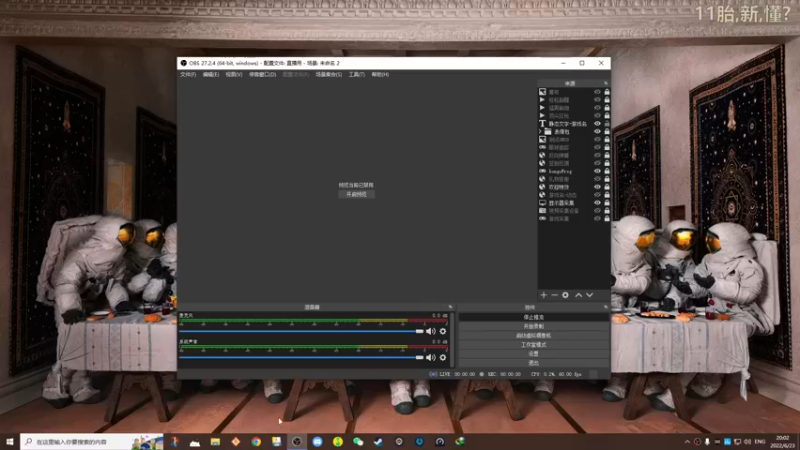The image size is (800, 450).
Task: Click the 麦克风 volume slider handle
Action: (x=419, y=331)
